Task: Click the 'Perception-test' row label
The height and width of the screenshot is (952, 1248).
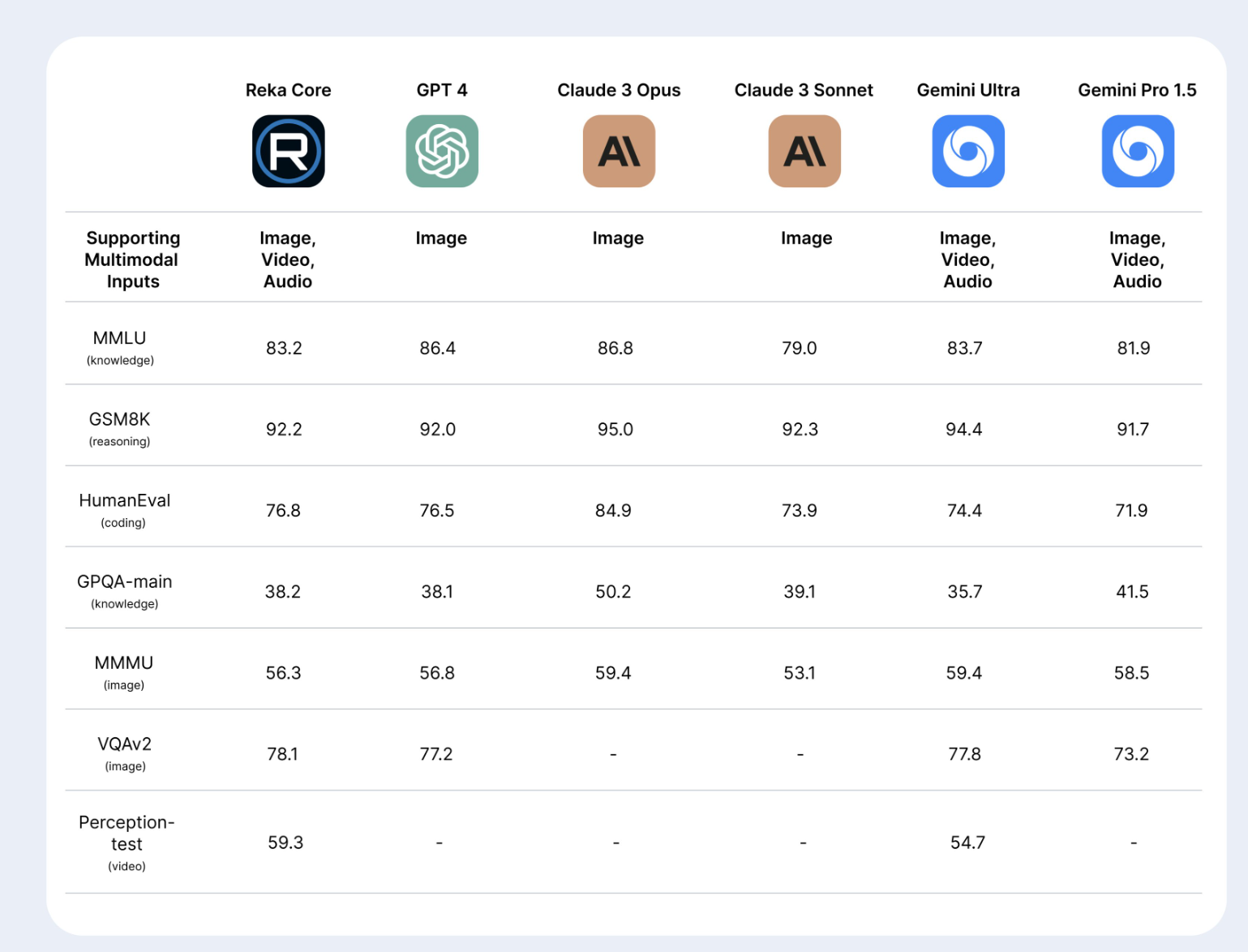Action: point(127,833)
